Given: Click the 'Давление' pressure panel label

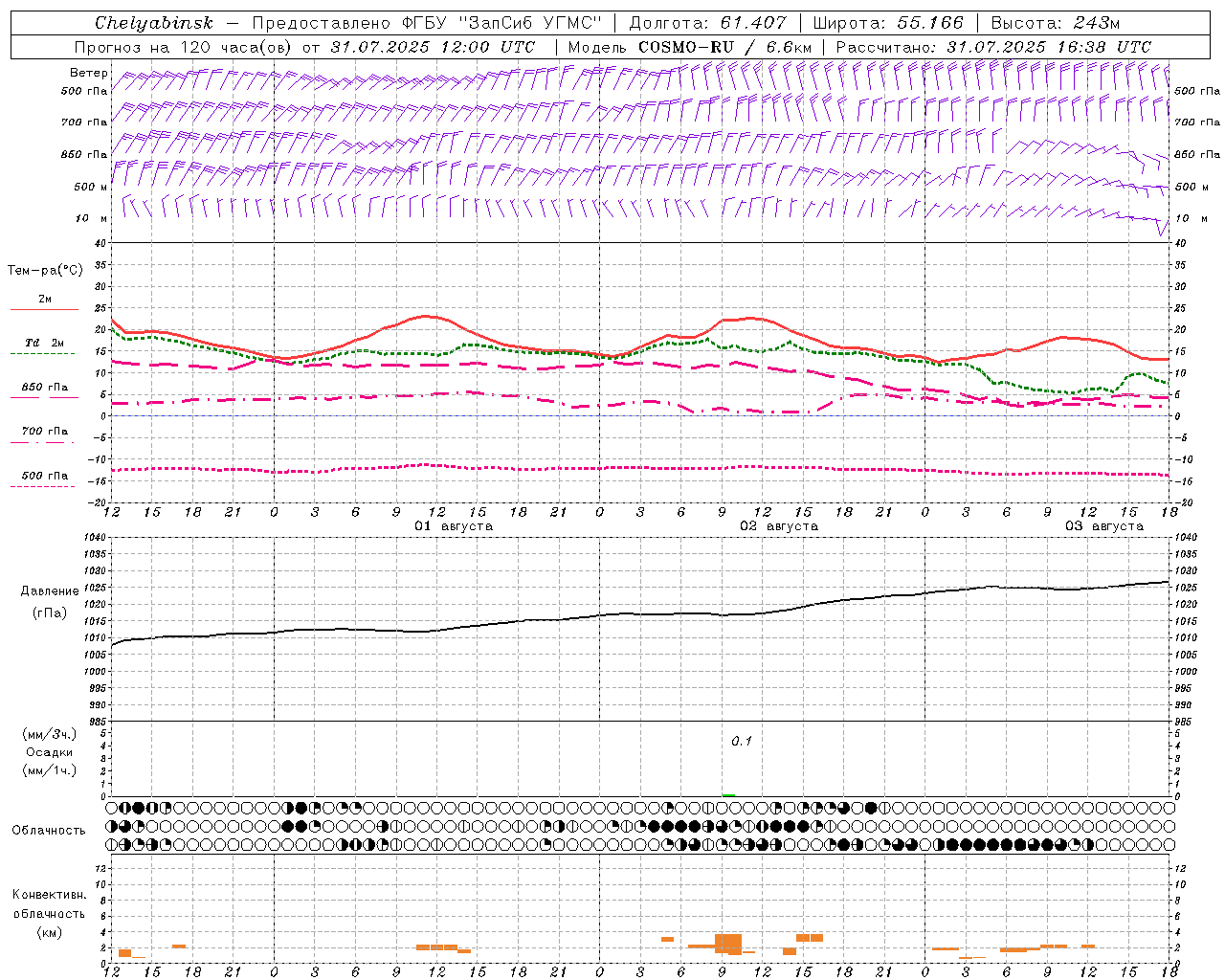Looking at the screenshot, I should pyautogui.click(x=50, y=591).
